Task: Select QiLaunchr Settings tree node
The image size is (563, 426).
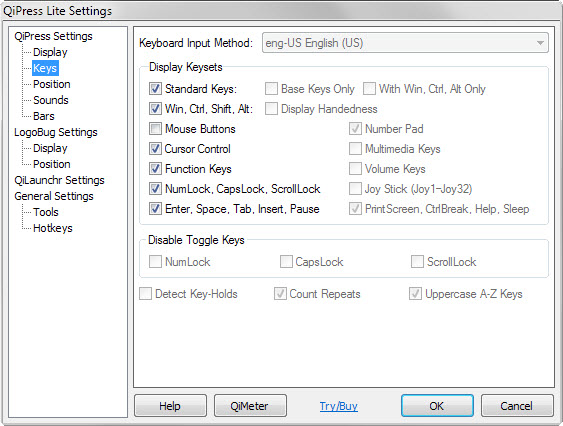Action: pyautogui.click(x=59, y=180)
